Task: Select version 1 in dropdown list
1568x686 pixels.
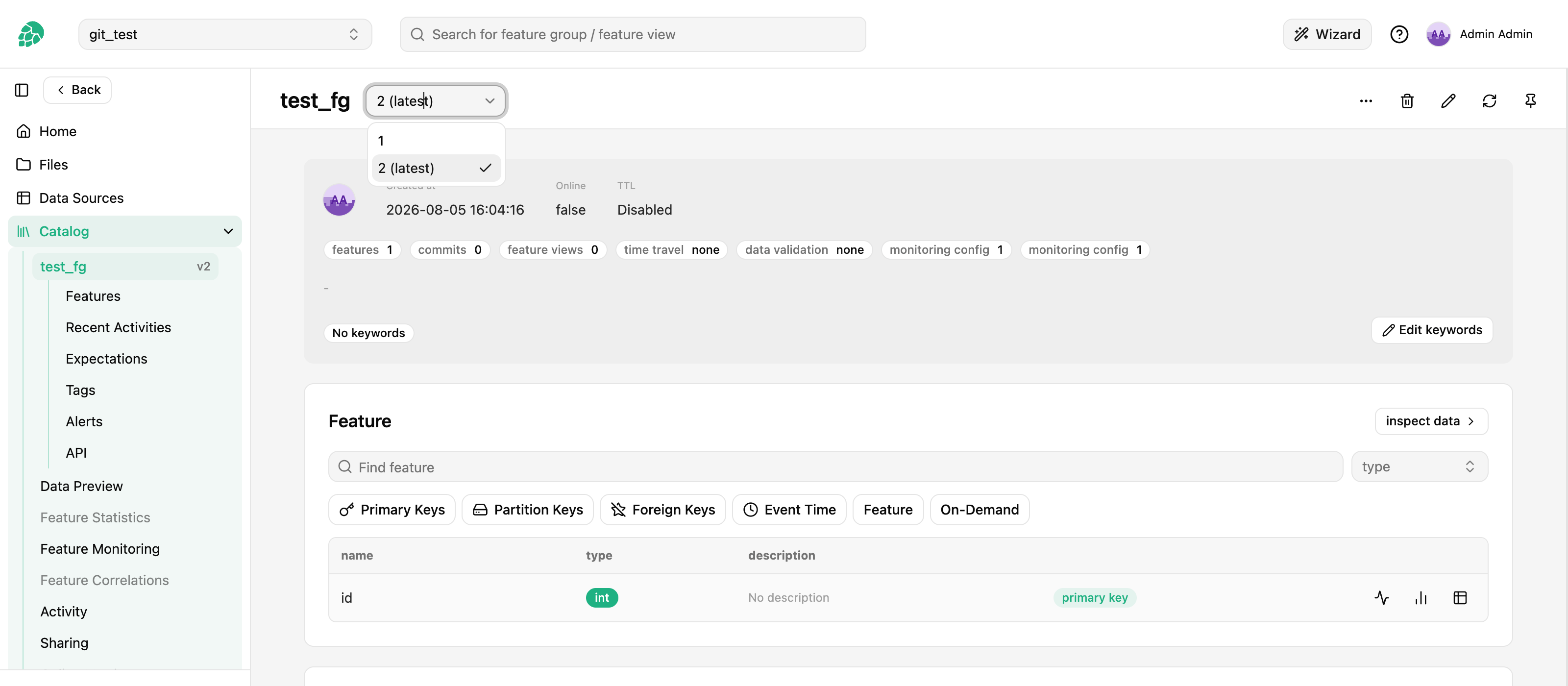Action: click(435, 141)
